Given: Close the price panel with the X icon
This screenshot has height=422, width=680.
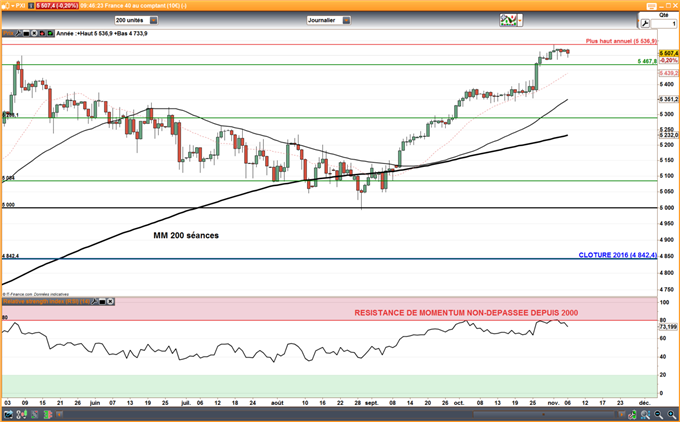Looking at the screenshot, I should 34,33.
